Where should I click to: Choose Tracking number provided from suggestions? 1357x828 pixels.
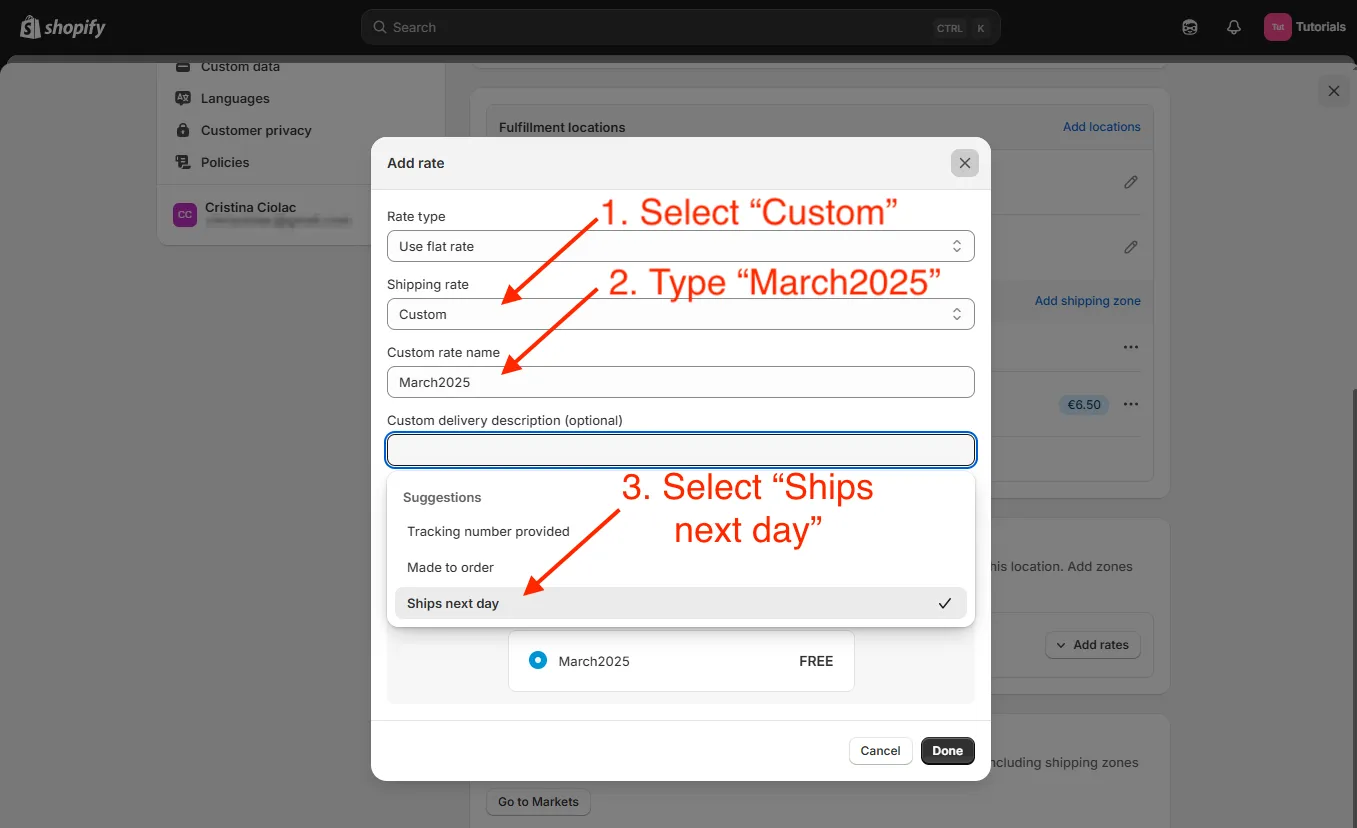tap(488, 531)
